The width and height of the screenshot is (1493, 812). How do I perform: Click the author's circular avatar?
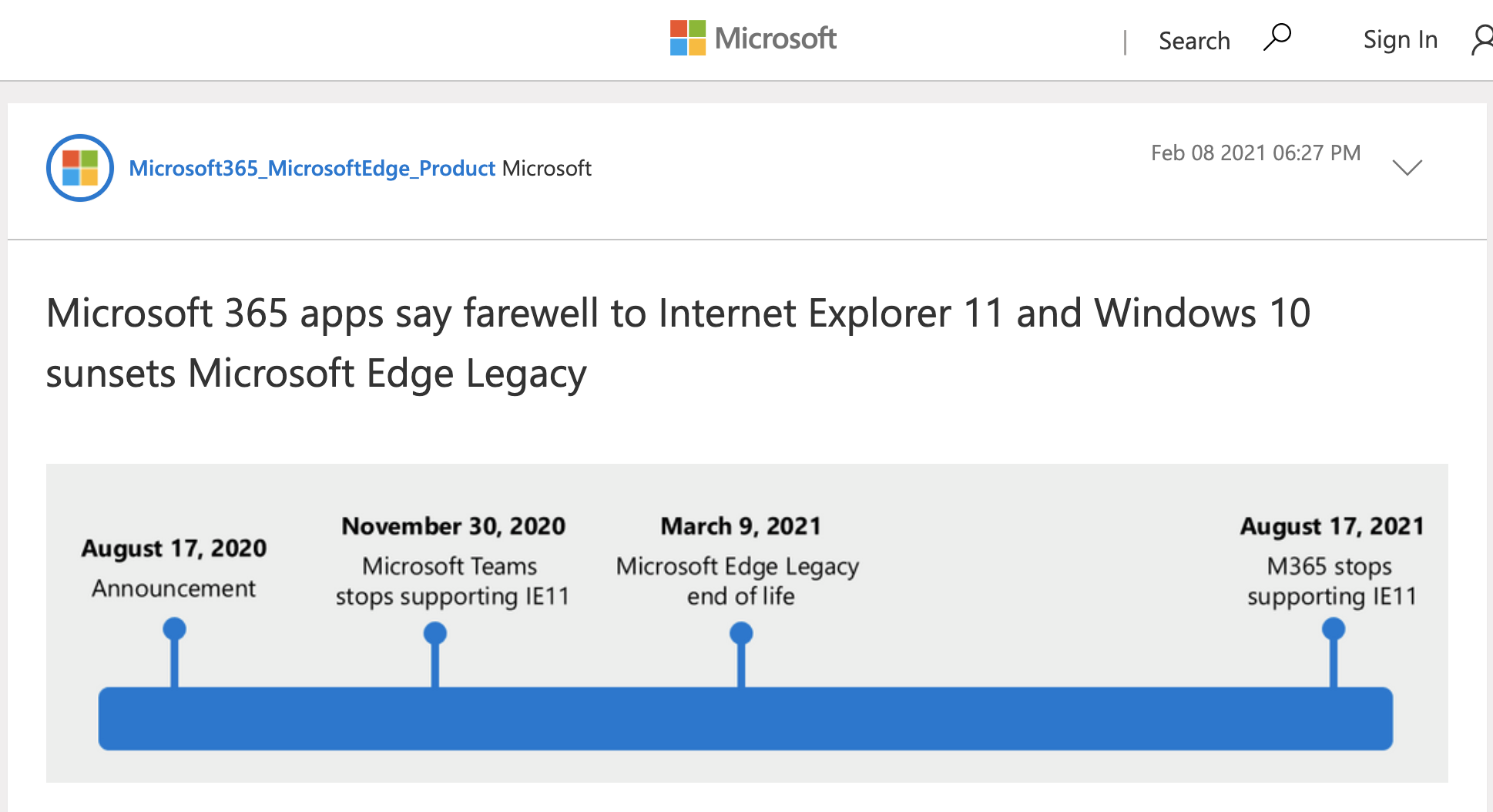pyautogui.click(x=80, y=168)
